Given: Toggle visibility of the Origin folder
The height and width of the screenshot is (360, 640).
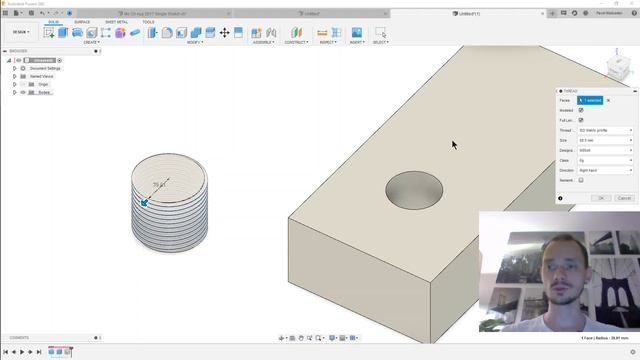Looking at the screenshot, I should tap(23, 84).
